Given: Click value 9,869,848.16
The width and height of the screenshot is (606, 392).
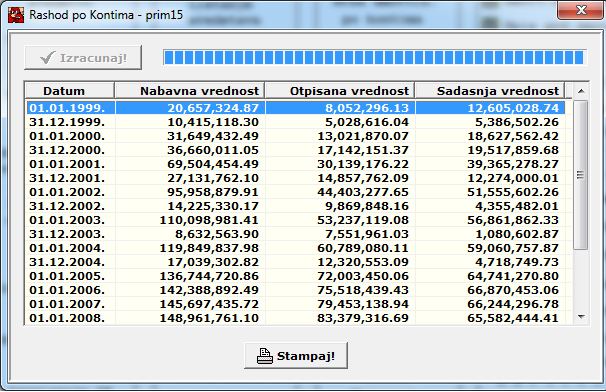Looking at the screenshot, I should click(x=366, y=206).
